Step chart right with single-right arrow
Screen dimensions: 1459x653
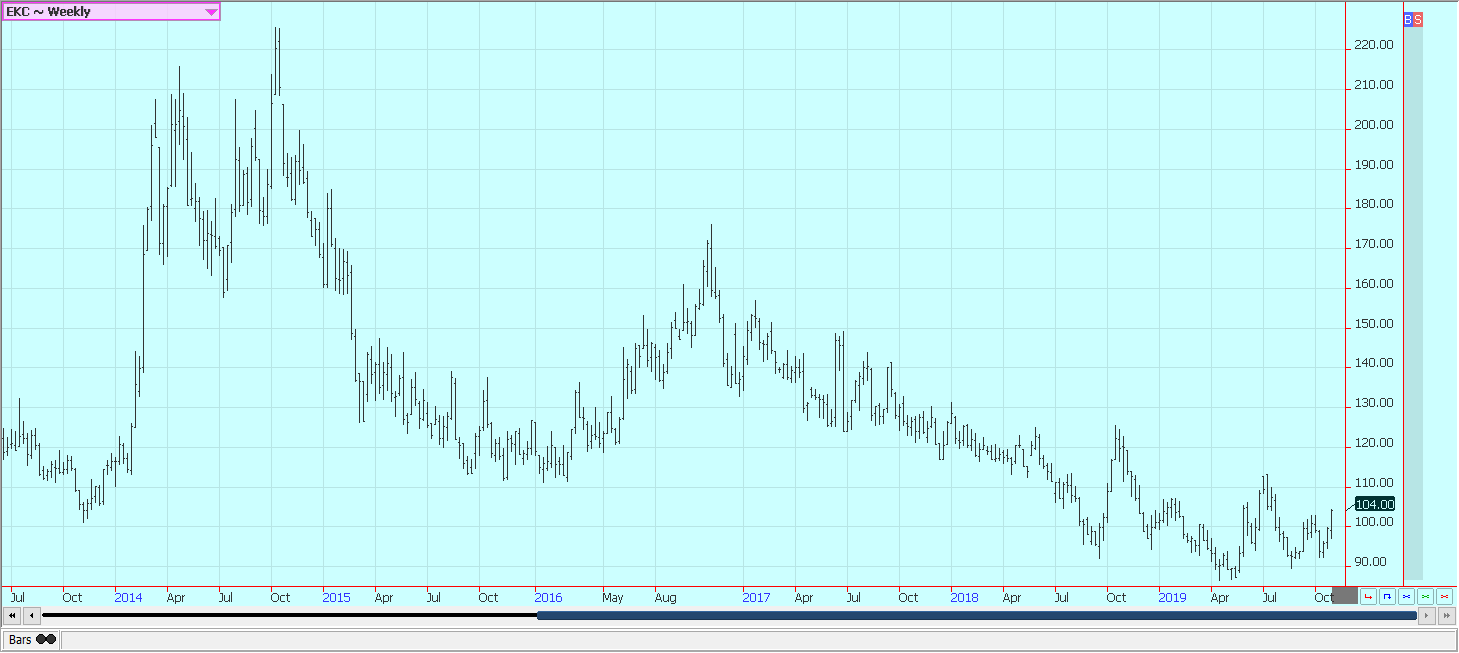pos(1427,615)
